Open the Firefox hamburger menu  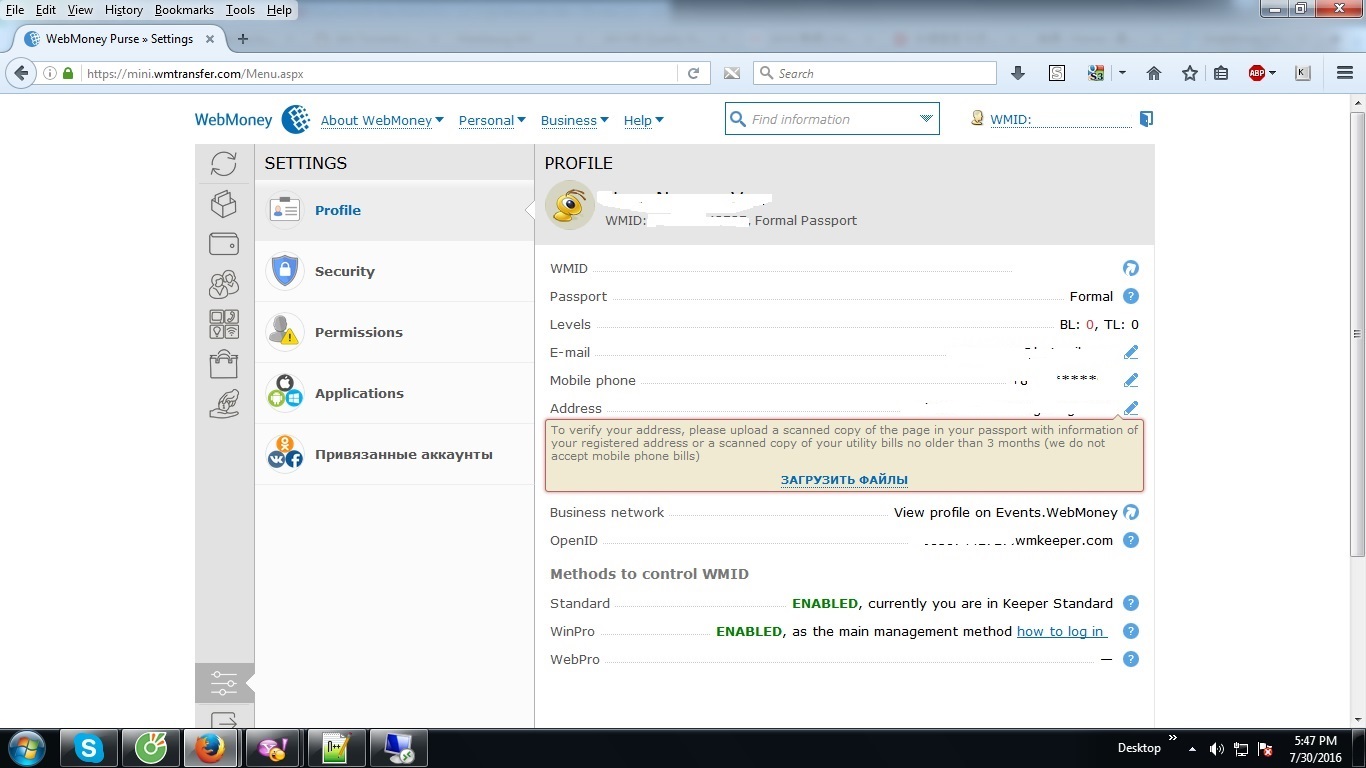point(1345,73)
